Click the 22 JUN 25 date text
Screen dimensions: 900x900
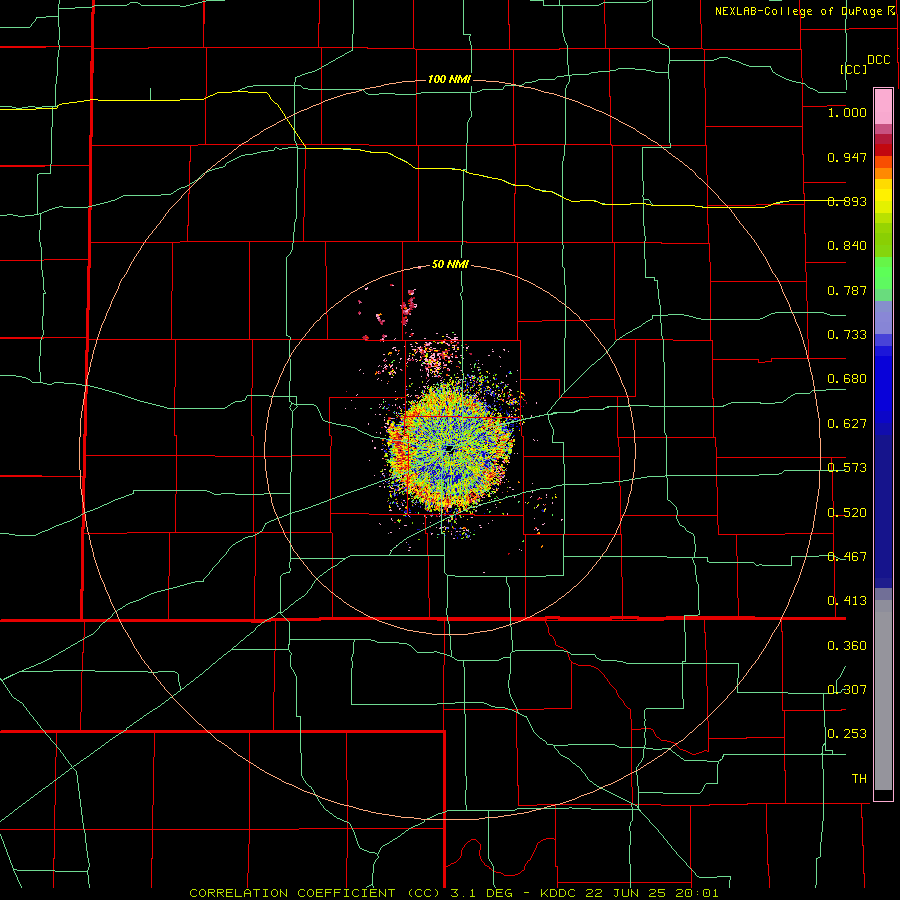(627, 893)
